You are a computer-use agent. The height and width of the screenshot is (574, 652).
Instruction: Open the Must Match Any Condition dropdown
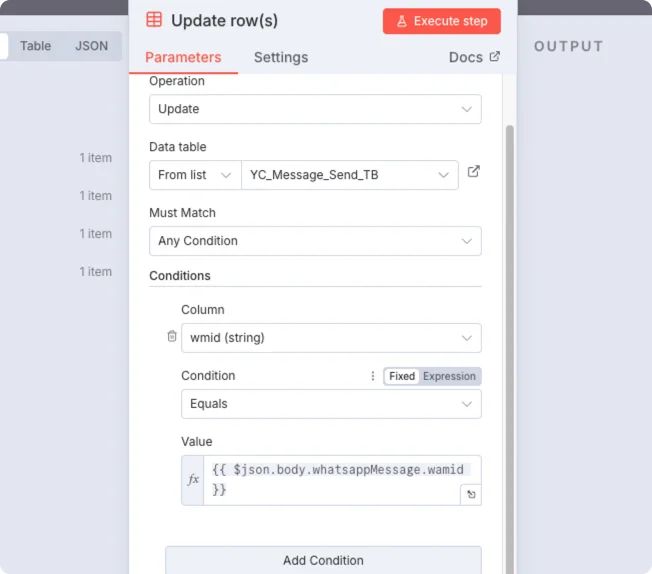point(315,241)
